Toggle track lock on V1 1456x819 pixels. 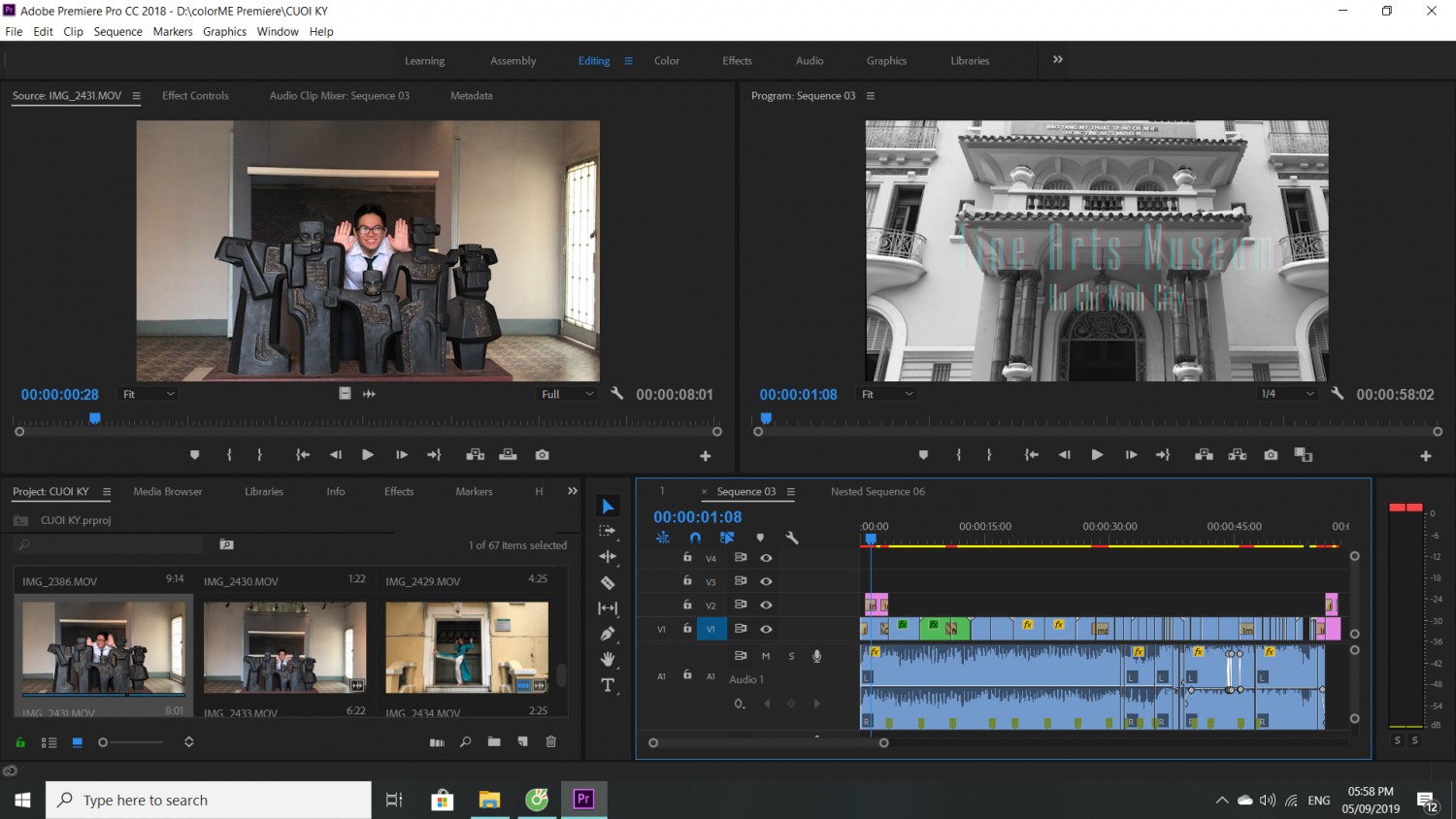(x=687, y=629)
